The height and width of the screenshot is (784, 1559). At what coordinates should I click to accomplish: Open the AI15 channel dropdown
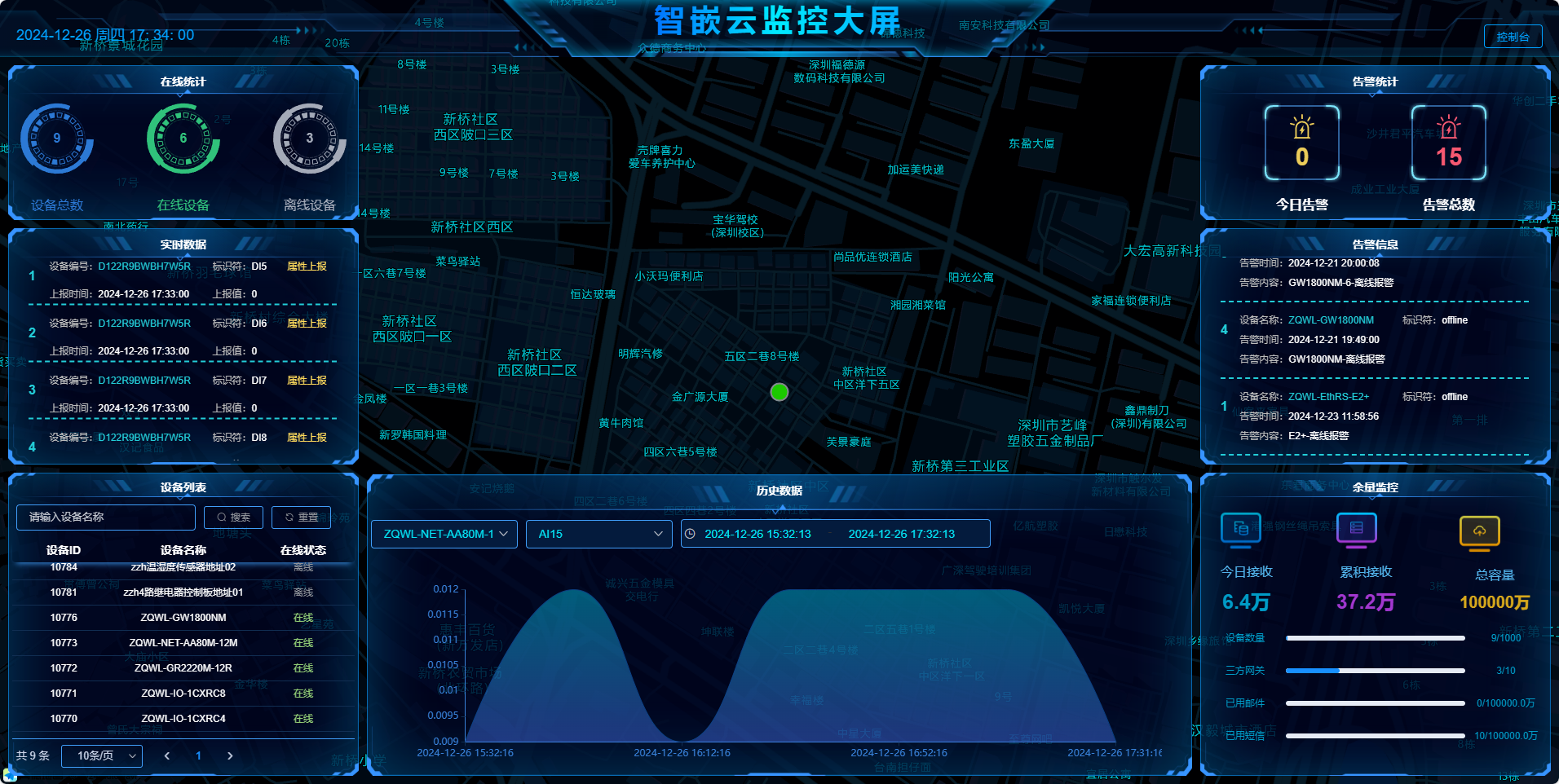(598, 534)
